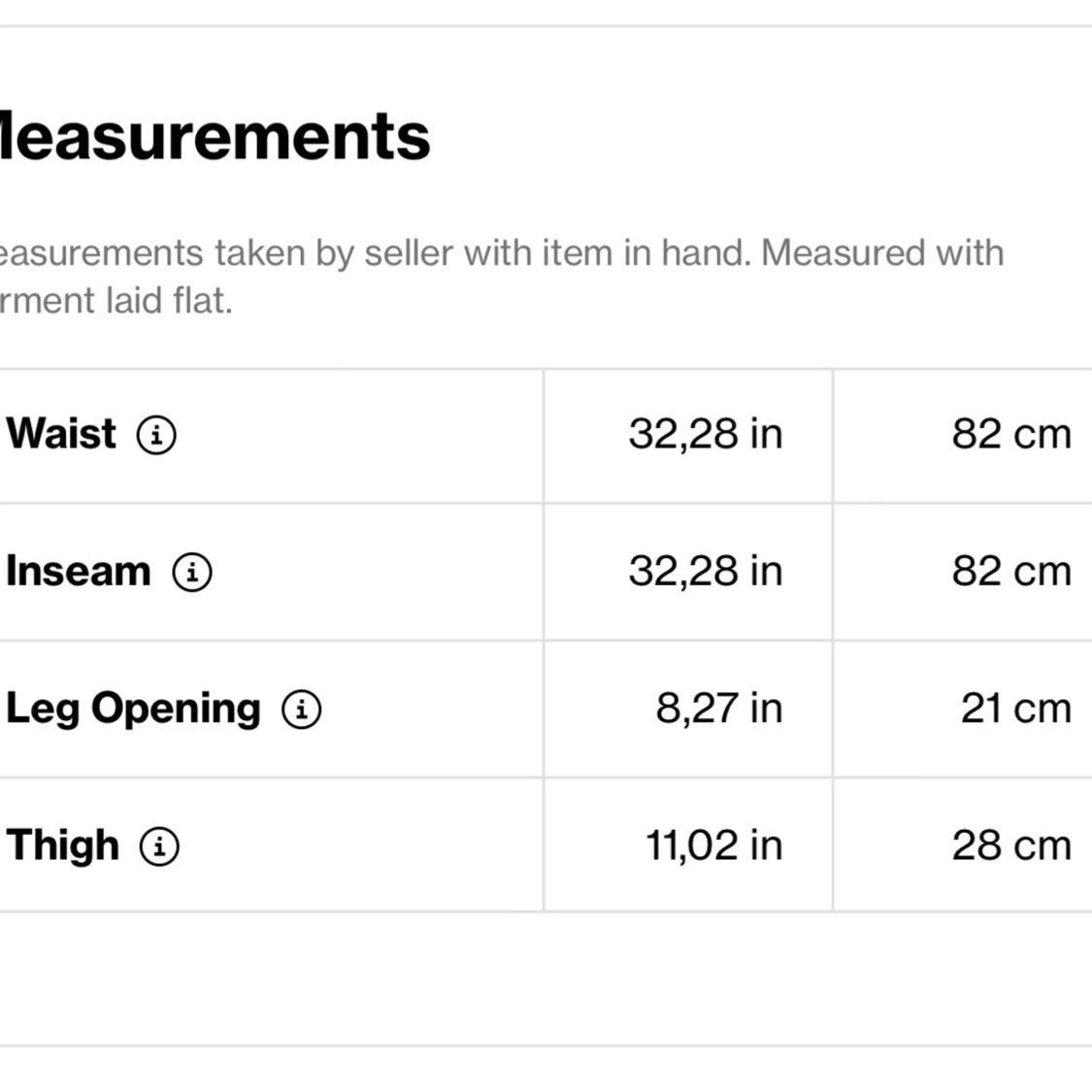
Task: Click the Leg Opening value 8,27 in
Action: (718, 709)
